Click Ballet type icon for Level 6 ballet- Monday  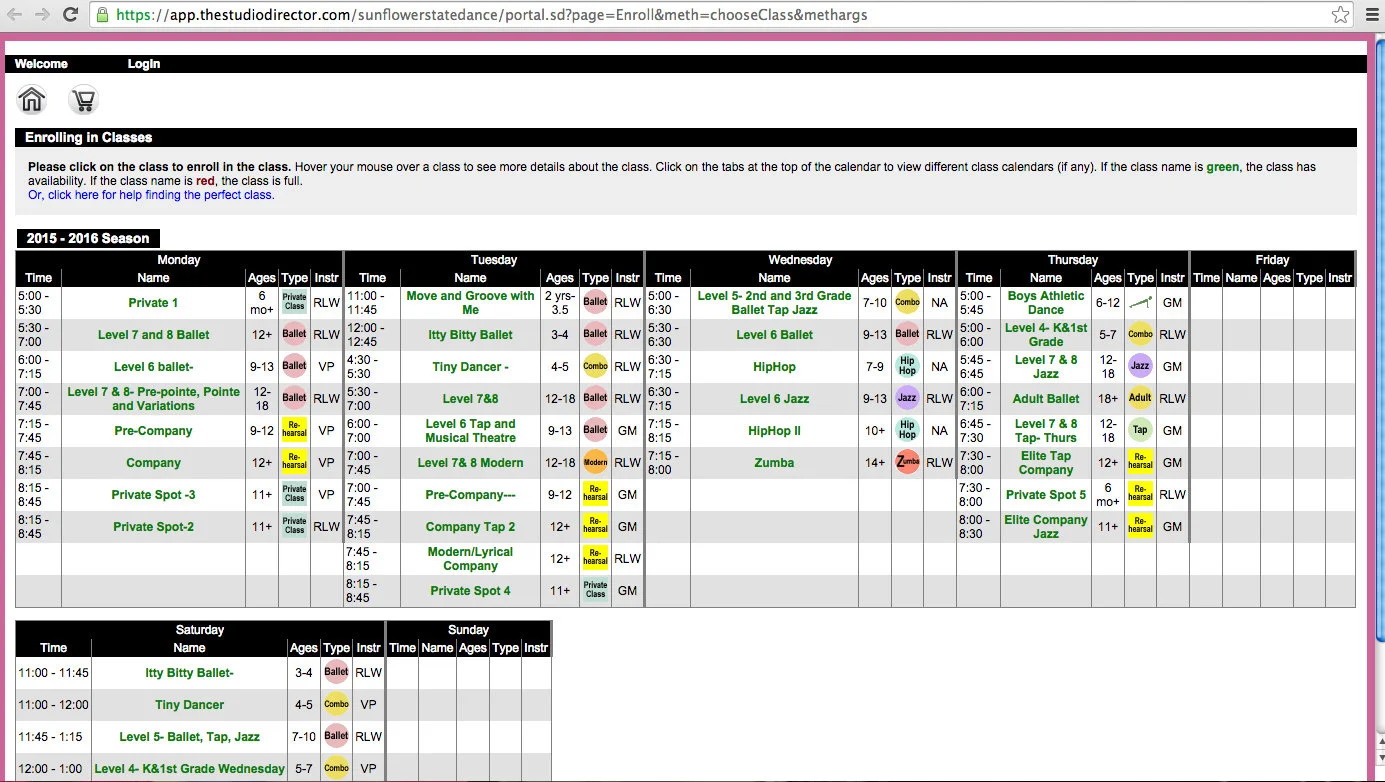point(294,366)
